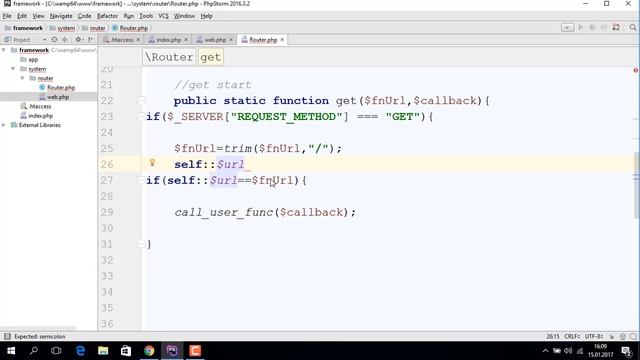This screenshot has width=640, height=360.
Task: Click the get method breadcrumb above editor
Action: [x=211, y=57]
